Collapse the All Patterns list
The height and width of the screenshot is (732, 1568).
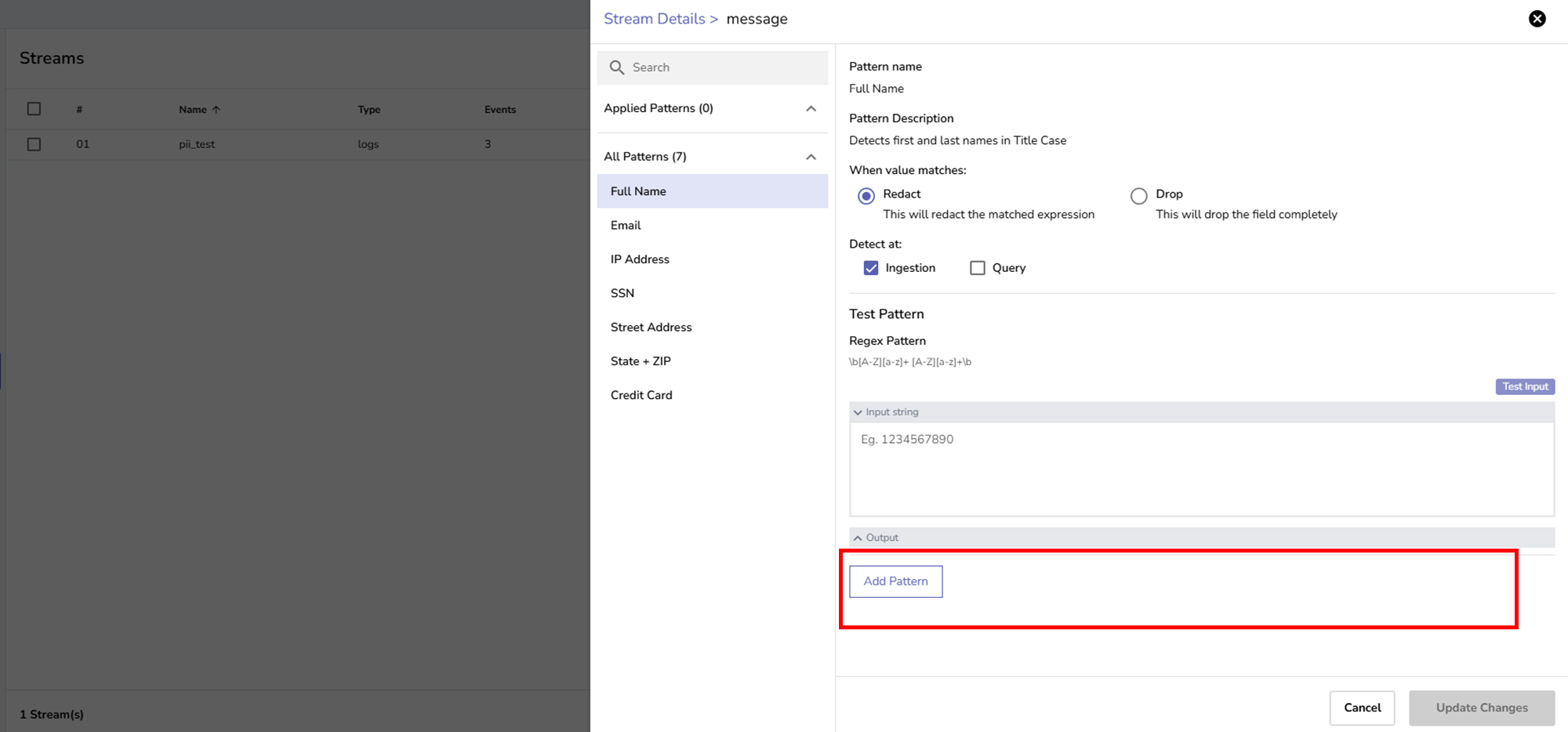811,158
